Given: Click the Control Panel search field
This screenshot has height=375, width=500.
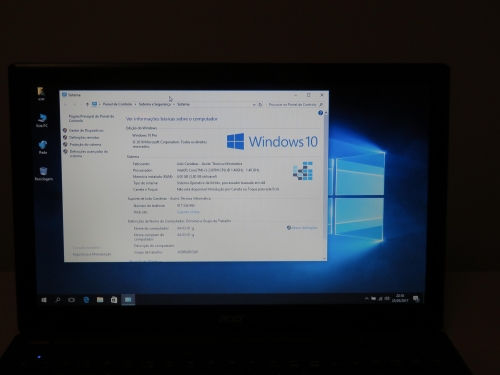Looking at the screenshot, I should (x=295, y=105).
